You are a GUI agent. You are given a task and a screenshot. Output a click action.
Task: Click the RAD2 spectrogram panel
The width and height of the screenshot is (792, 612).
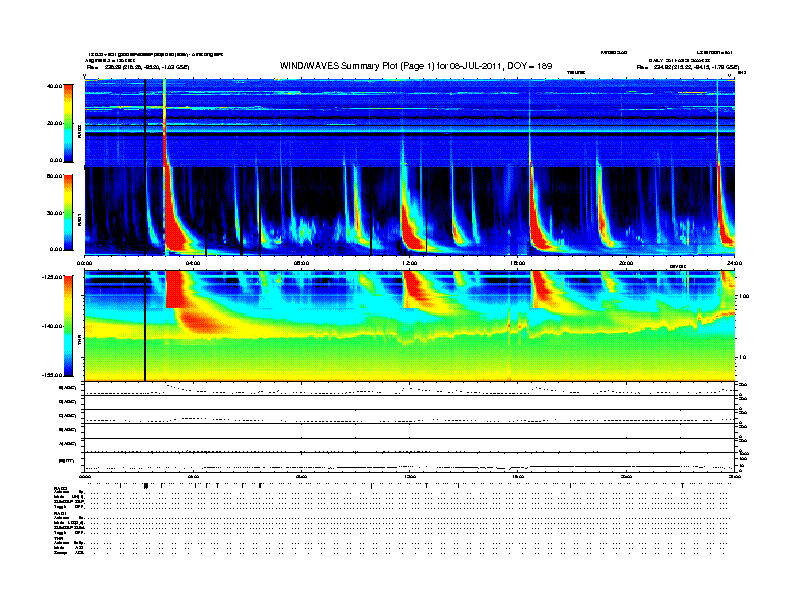[x=410, y=123]
